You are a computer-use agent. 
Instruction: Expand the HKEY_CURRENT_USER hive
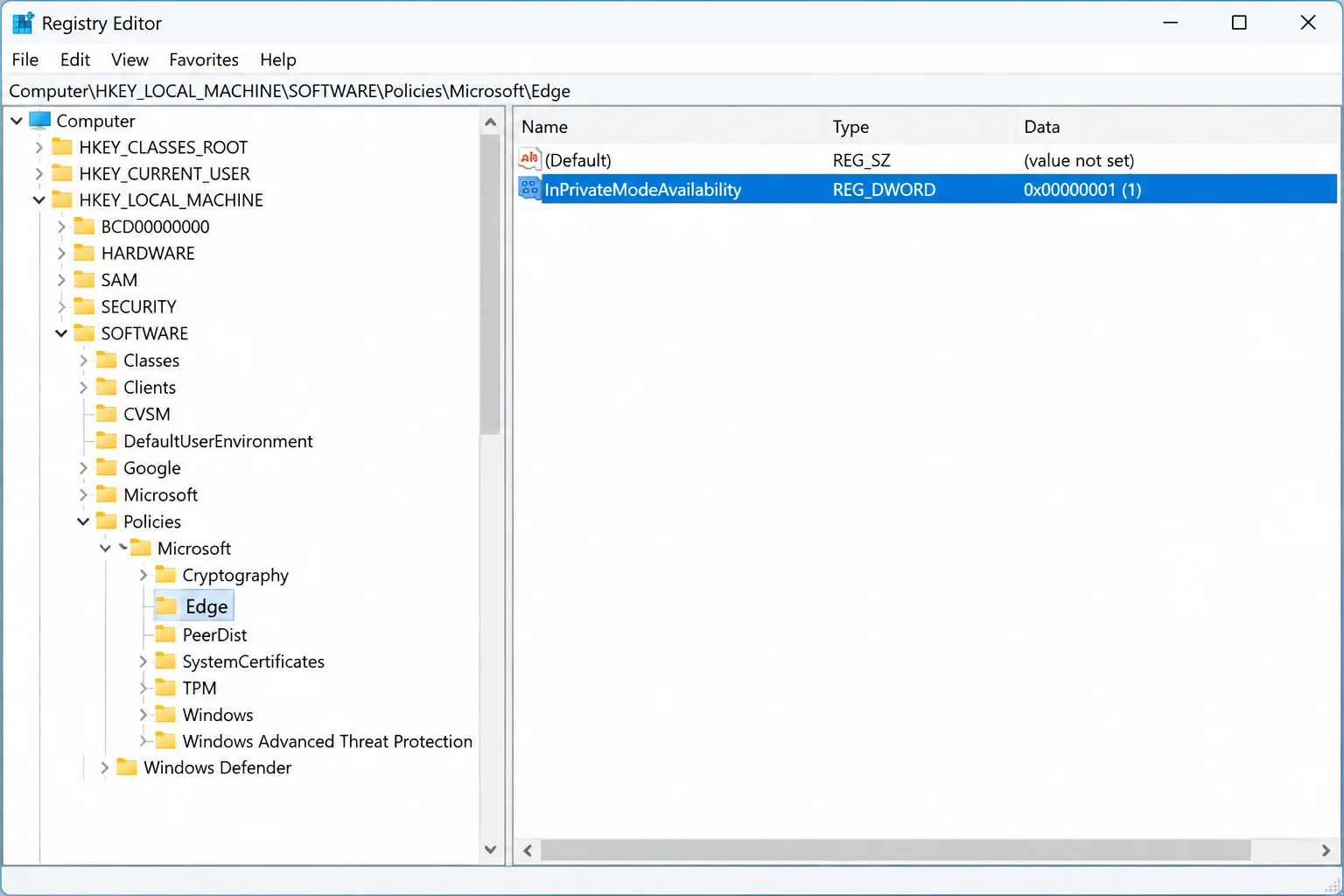pyautogui.click(x=38, y=174)
